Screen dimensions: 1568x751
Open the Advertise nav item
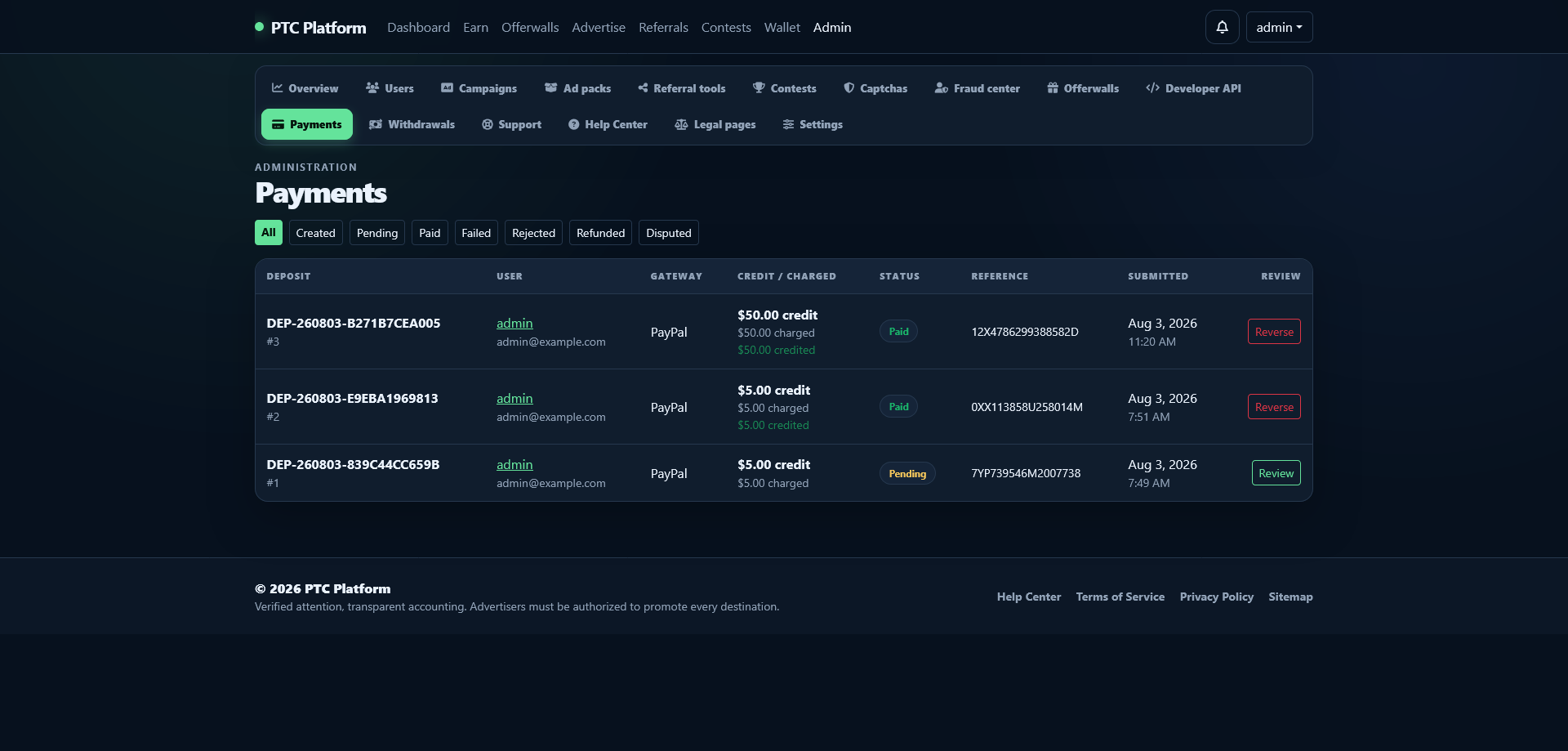tap(599, 27)
